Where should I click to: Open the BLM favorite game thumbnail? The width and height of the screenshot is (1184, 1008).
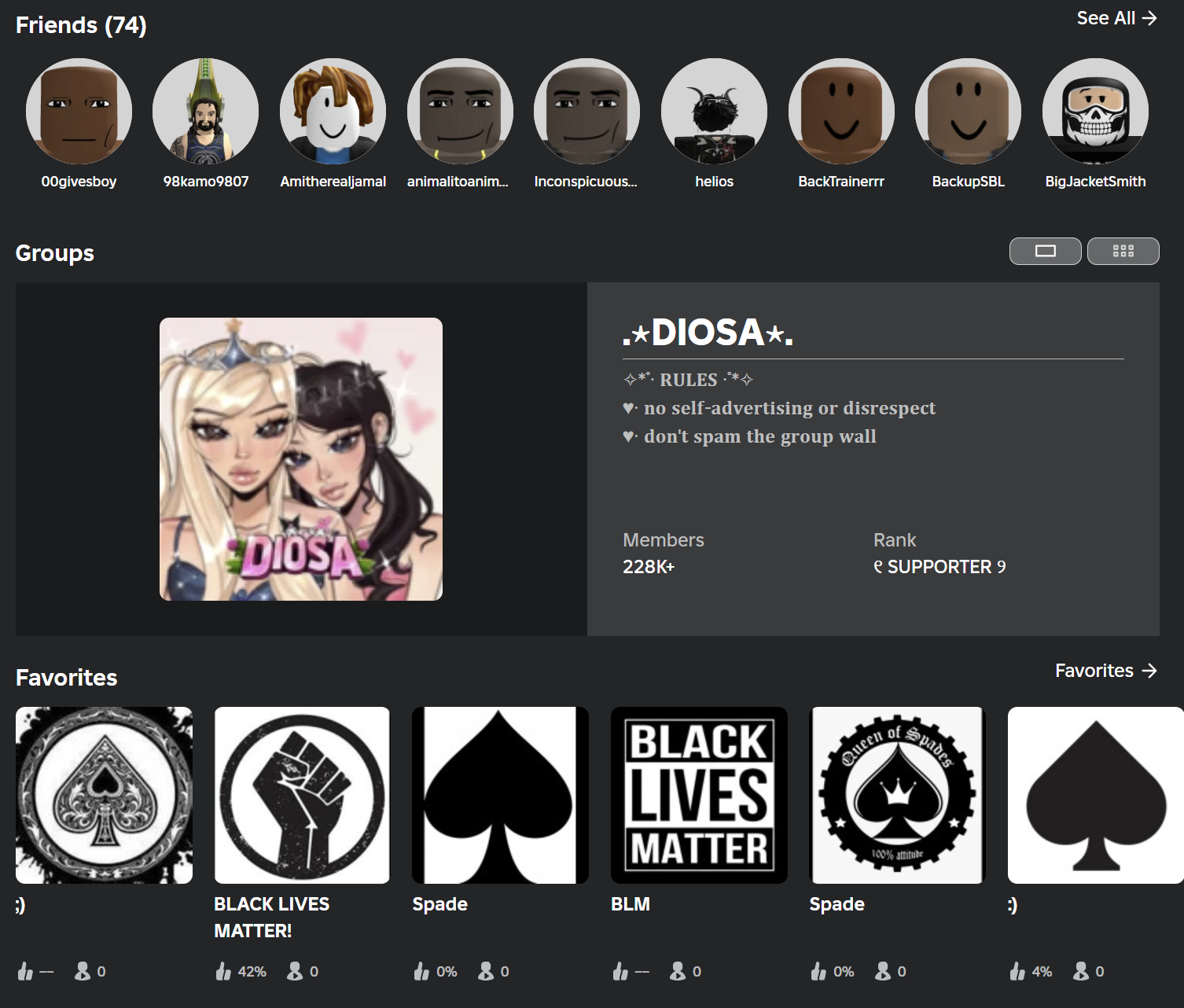699,795
